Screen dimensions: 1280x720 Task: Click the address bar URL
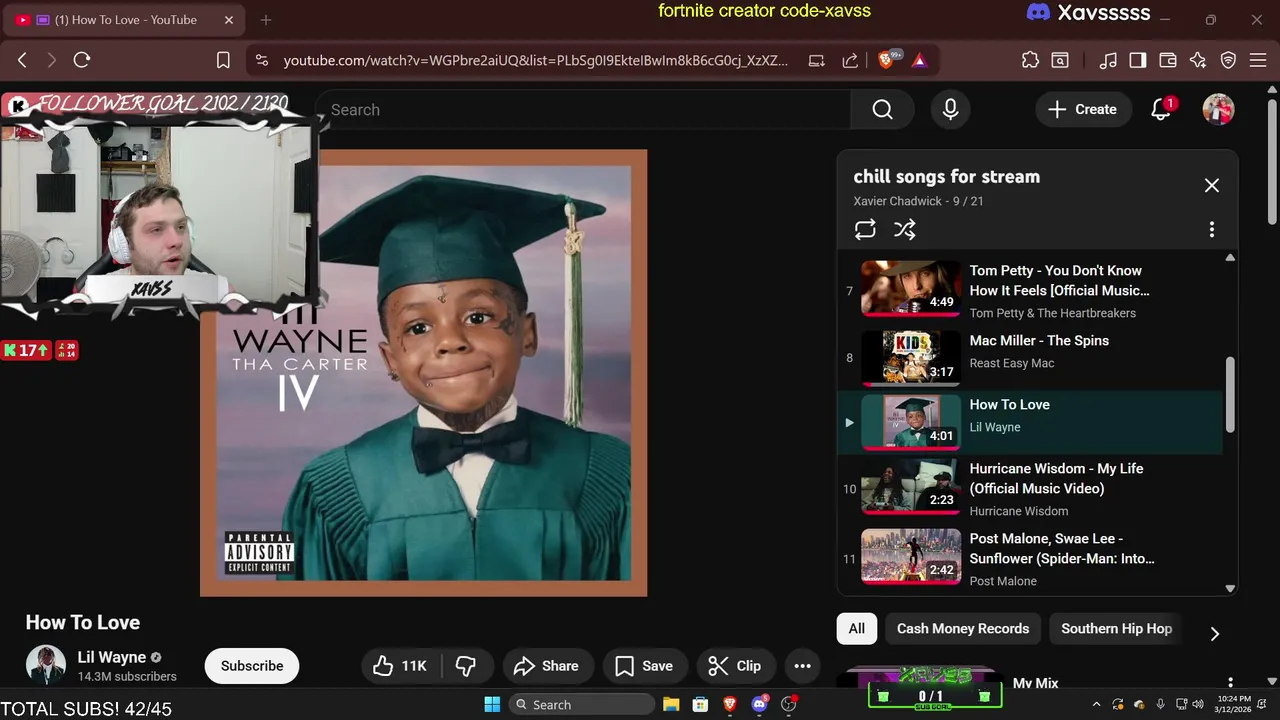[x=535, y=60]
